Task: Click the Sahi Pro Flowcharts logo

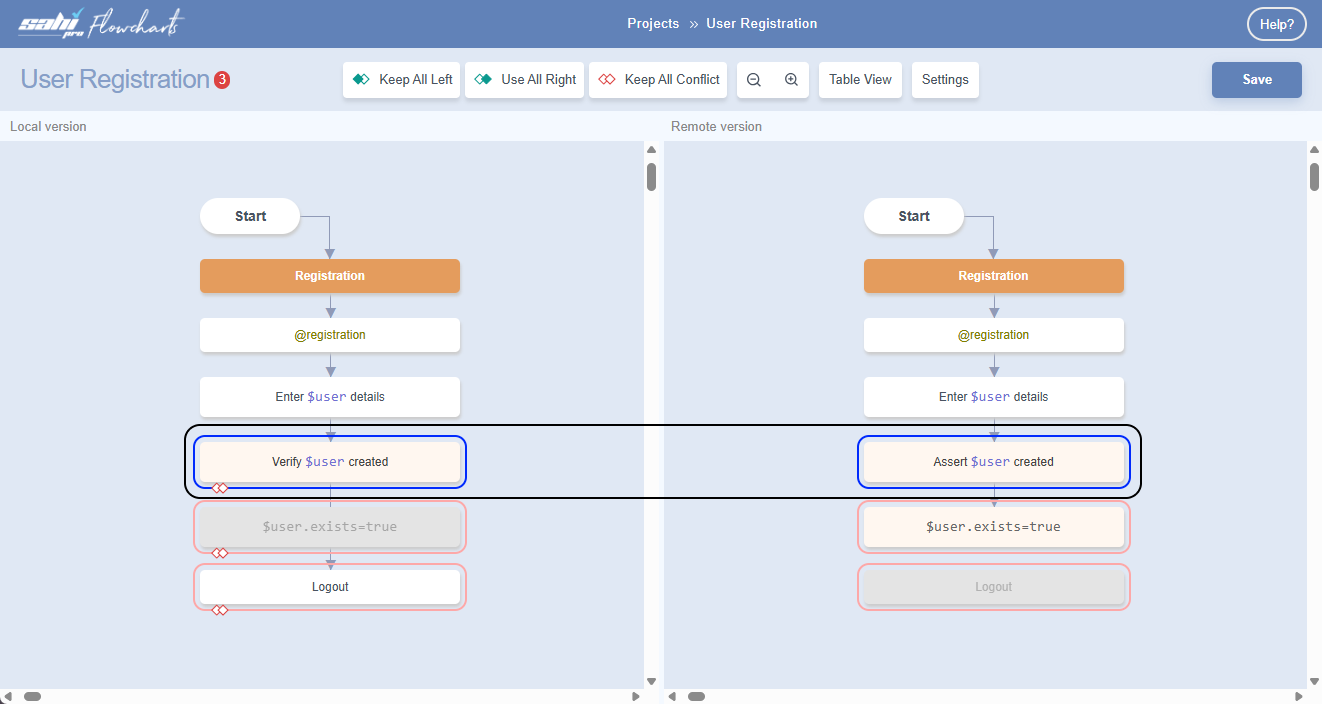Action: click(101, 24)
